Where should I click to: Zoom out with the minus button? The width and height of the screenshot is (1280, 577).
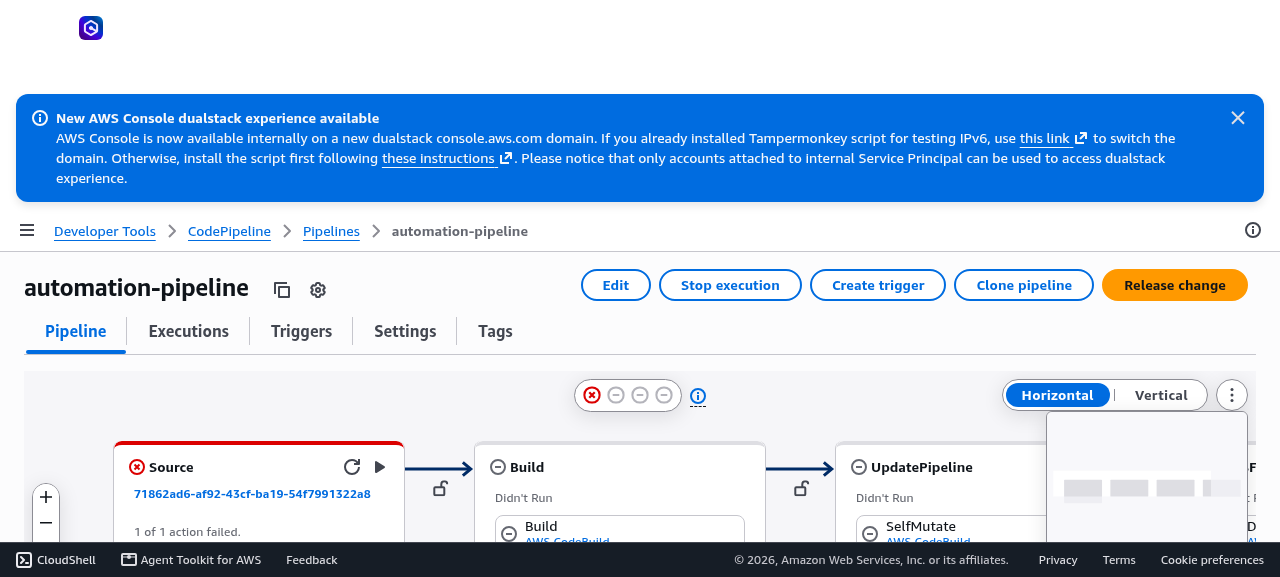46,523
